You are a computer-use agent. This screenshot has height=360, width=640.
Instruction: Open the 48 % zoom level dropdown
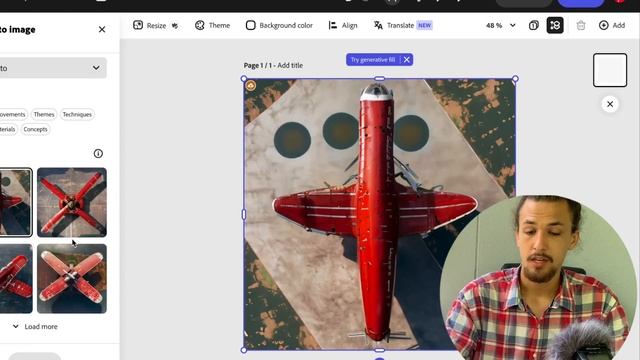click(x=501, y=25)
